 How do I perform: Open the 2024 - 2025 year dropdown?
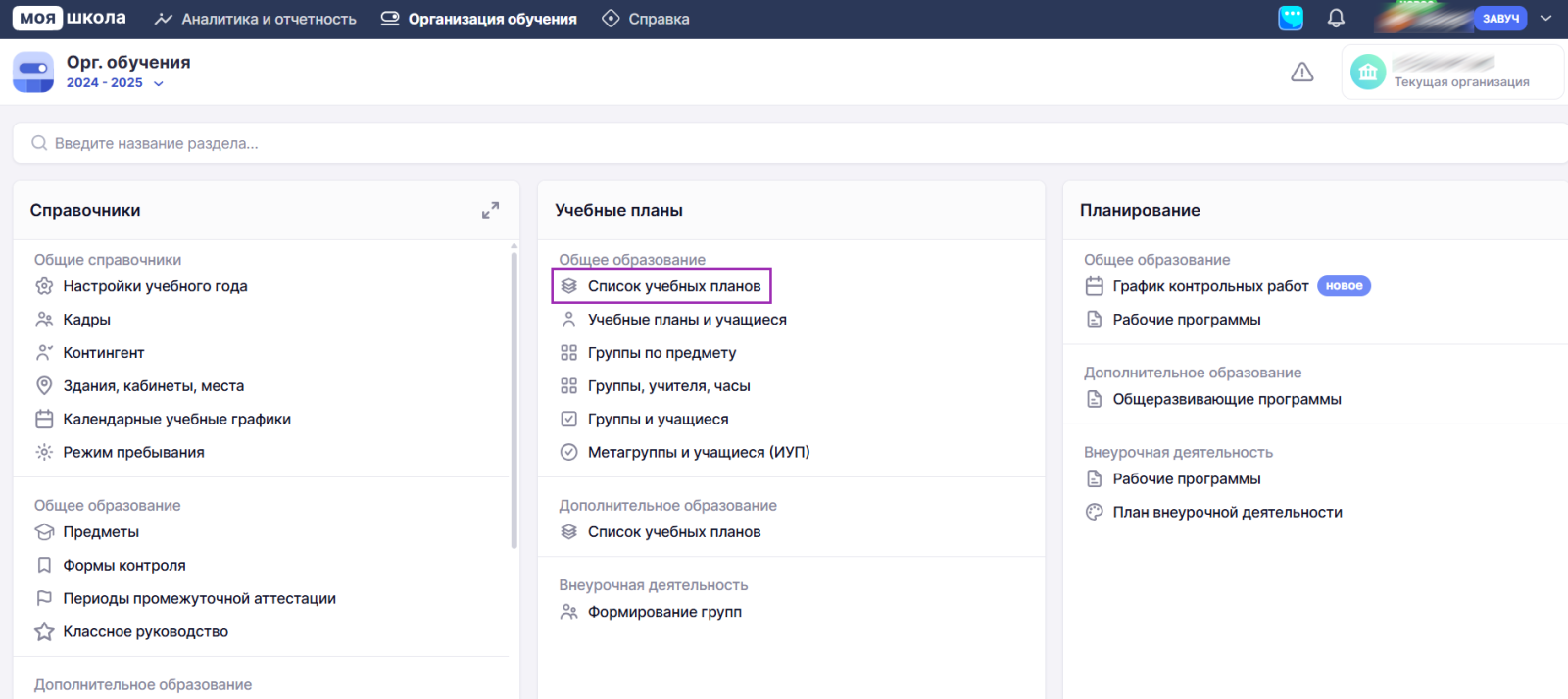115,83
